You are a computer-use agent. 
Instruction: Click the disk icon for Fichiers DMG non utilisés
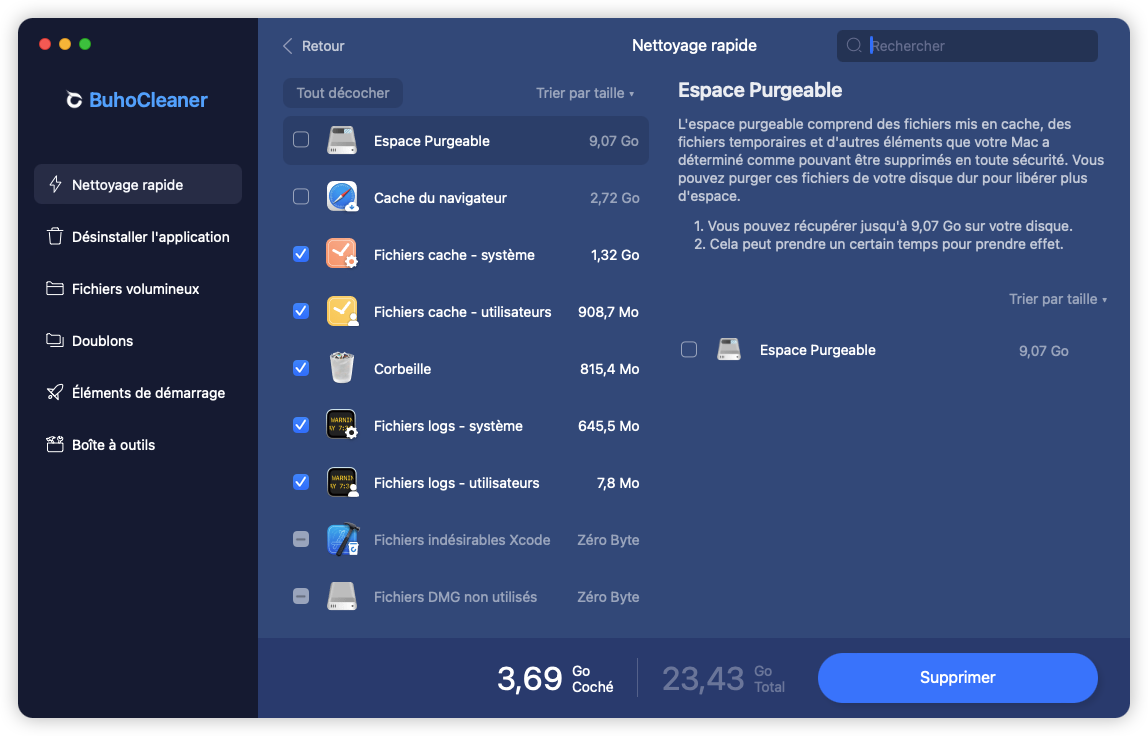(342, 596)
